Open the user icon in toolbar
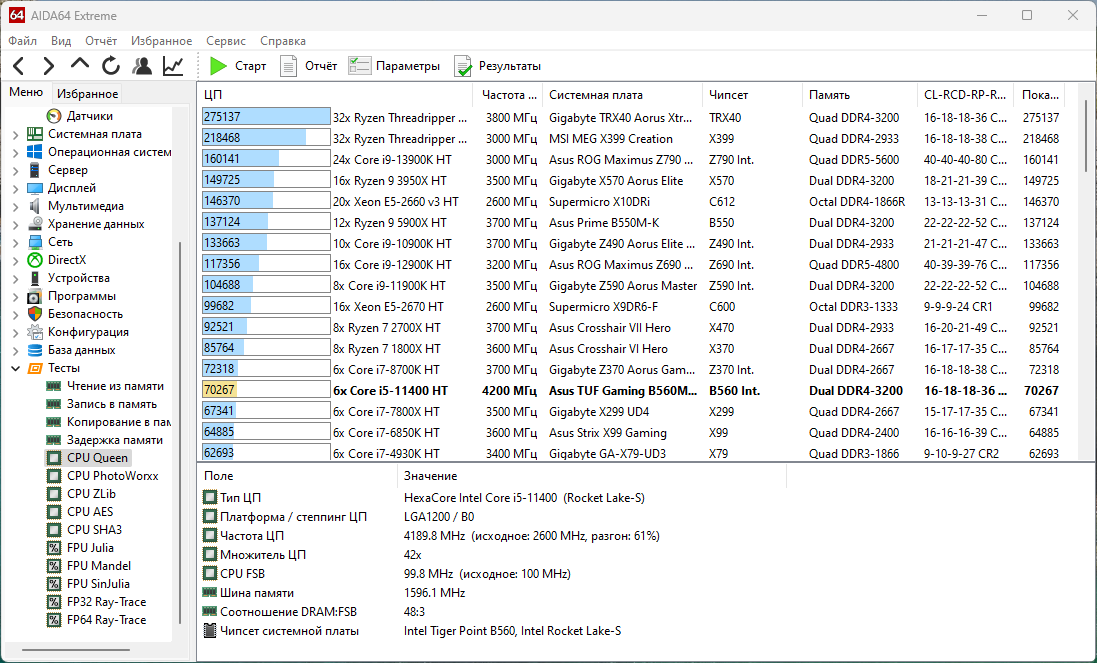The width and height of the screenshot is (1097, 663). (142, 66)
